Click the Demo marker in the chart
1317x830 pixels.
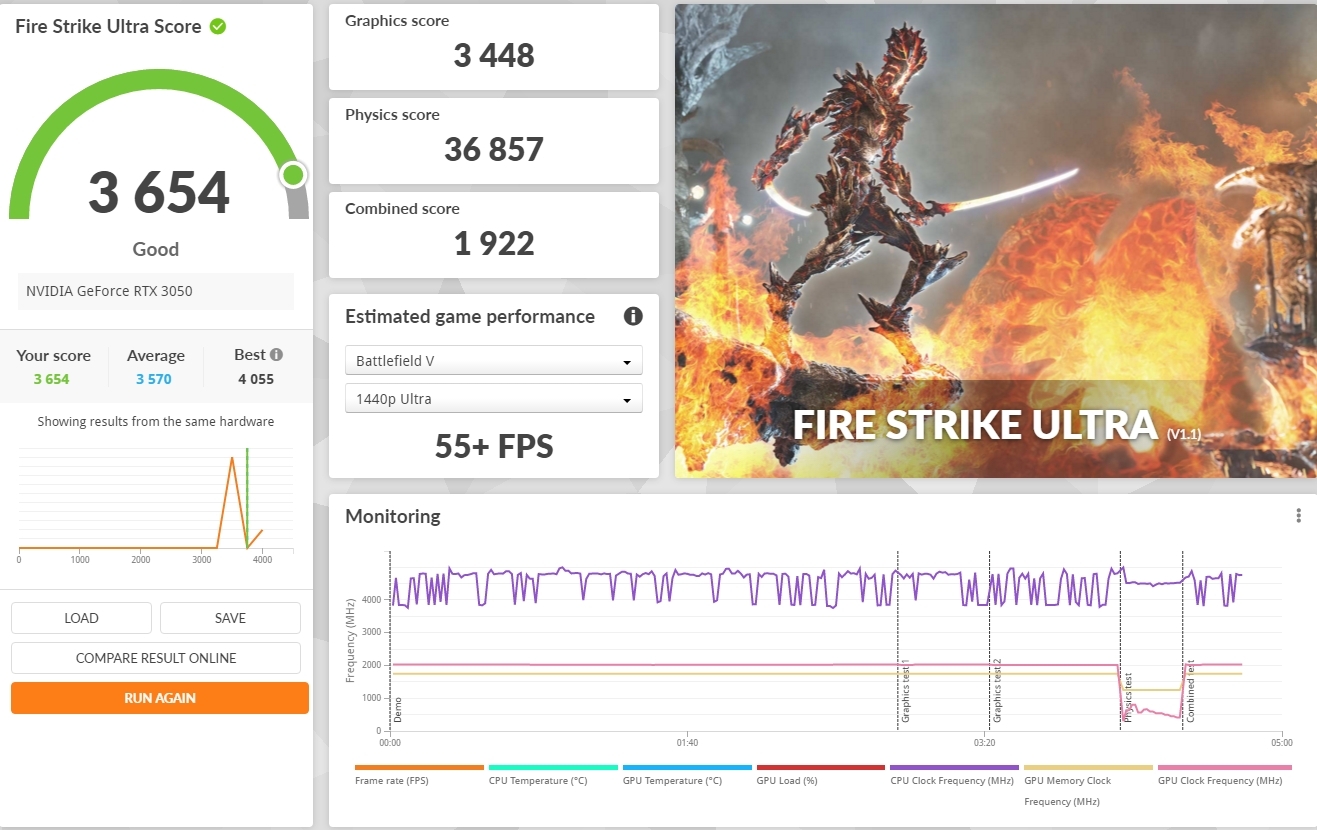tap(397, 710)
